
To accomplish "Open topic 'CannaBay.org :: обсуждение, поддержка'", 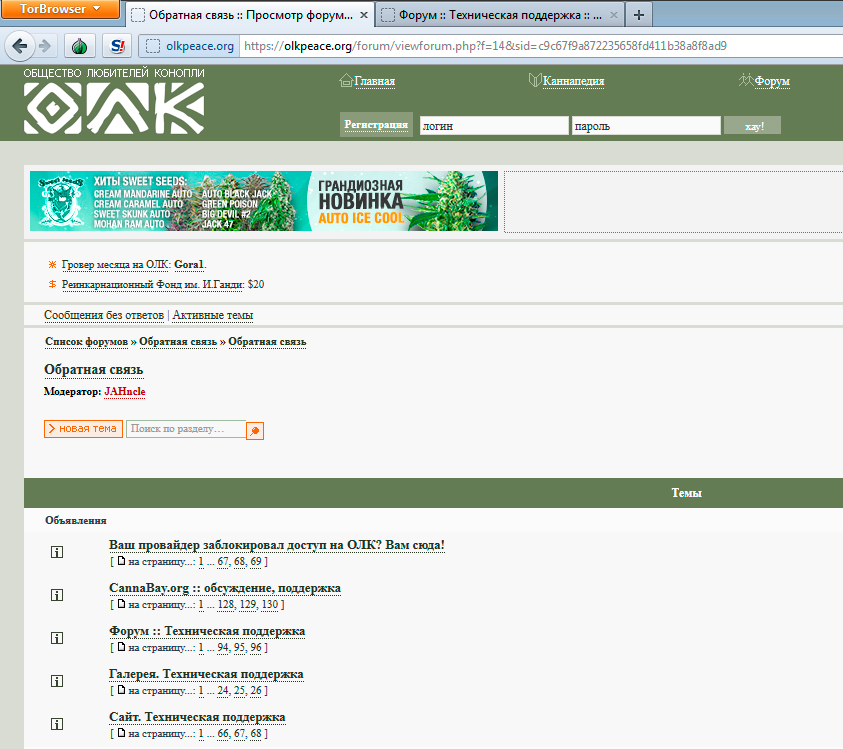I will pyautogui.click(x=225, y=588).
